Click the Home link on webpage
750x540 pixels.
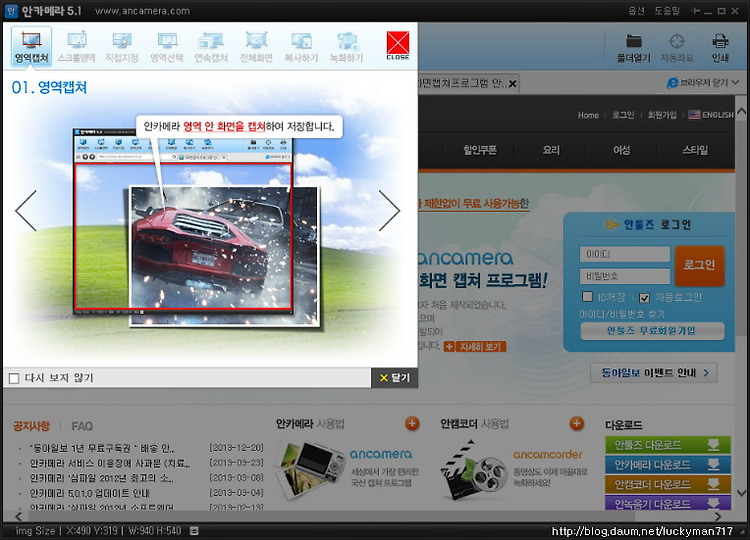[x=588, y=115]
